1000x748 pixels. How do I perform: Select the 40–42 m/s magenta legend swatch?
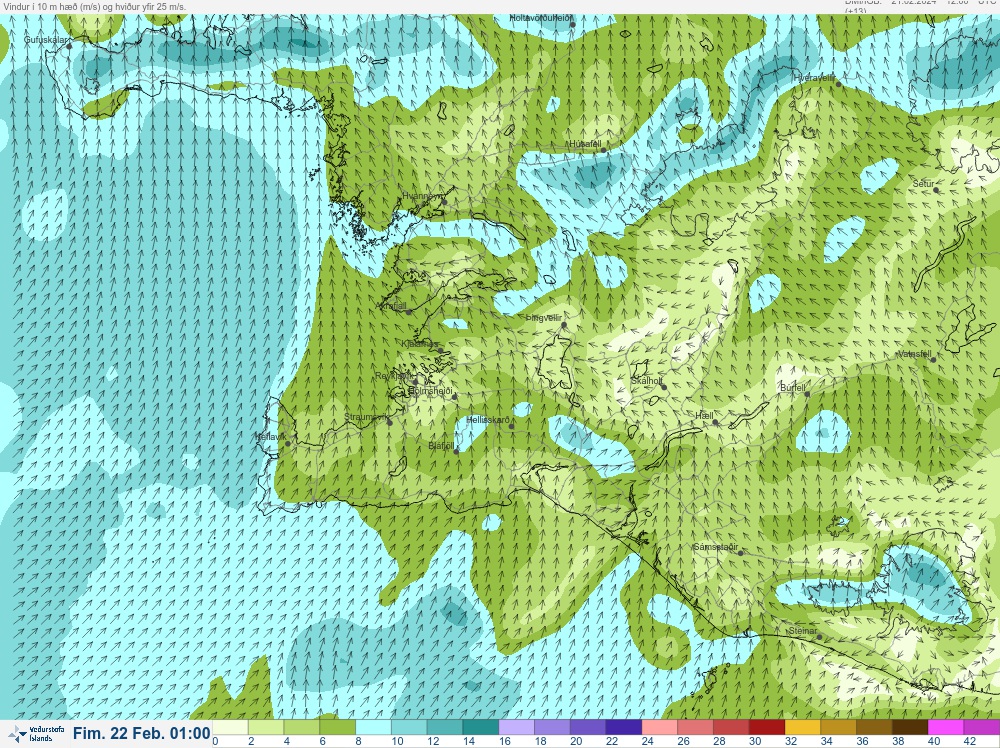pyautogui.click(x=945, y=728)
